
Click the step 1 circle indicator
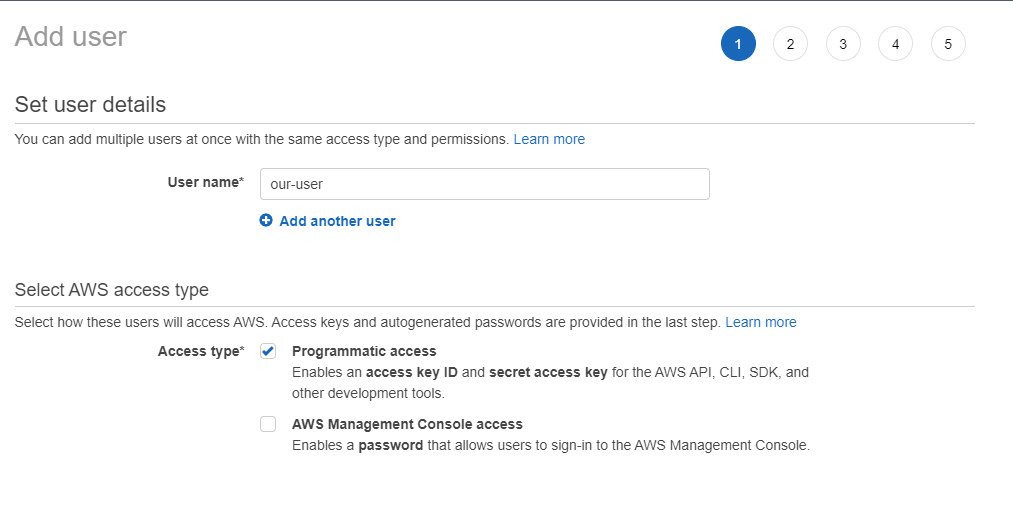click(738, 44)
